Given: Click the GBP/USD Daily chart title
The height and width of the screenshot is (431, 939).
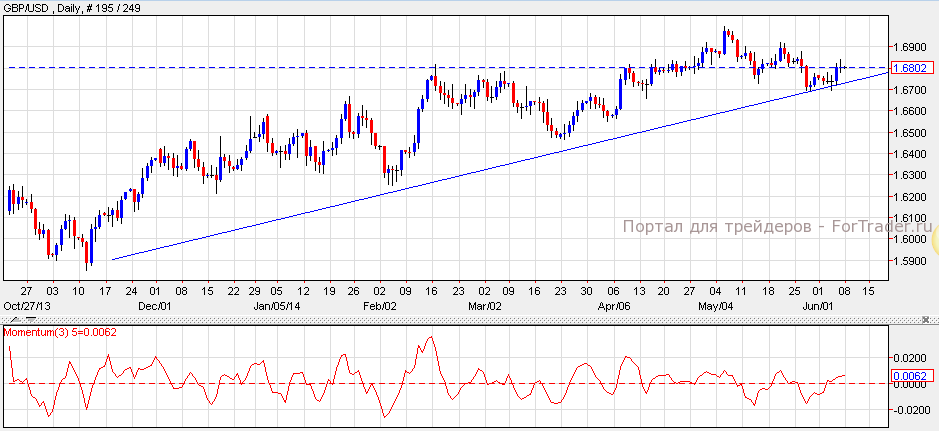Looking at the screenshot, I should [x=68, y=8].
